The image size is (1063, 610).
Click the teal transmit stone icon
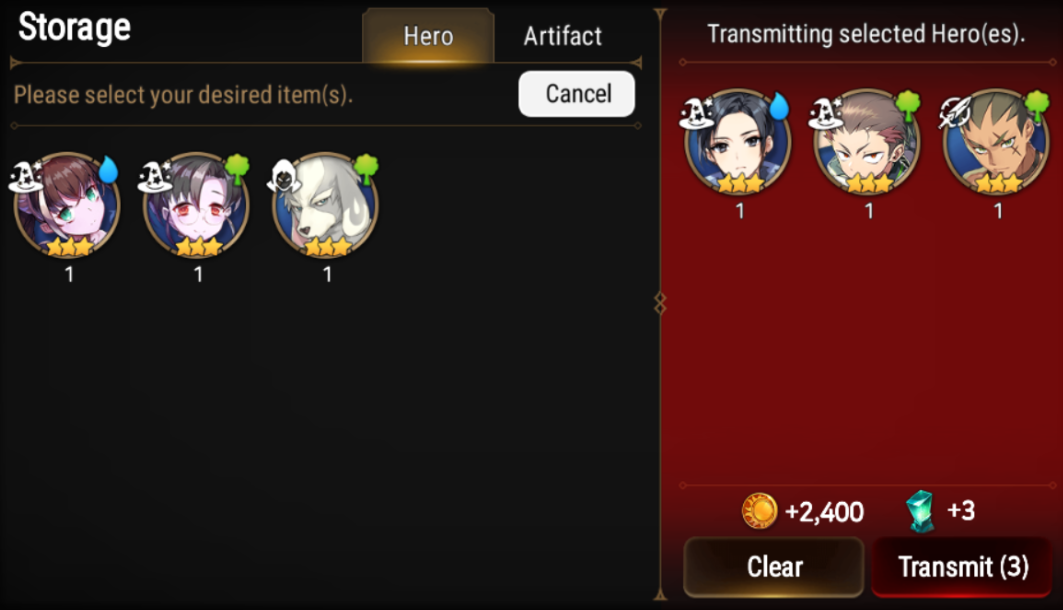tap(921, 511)
